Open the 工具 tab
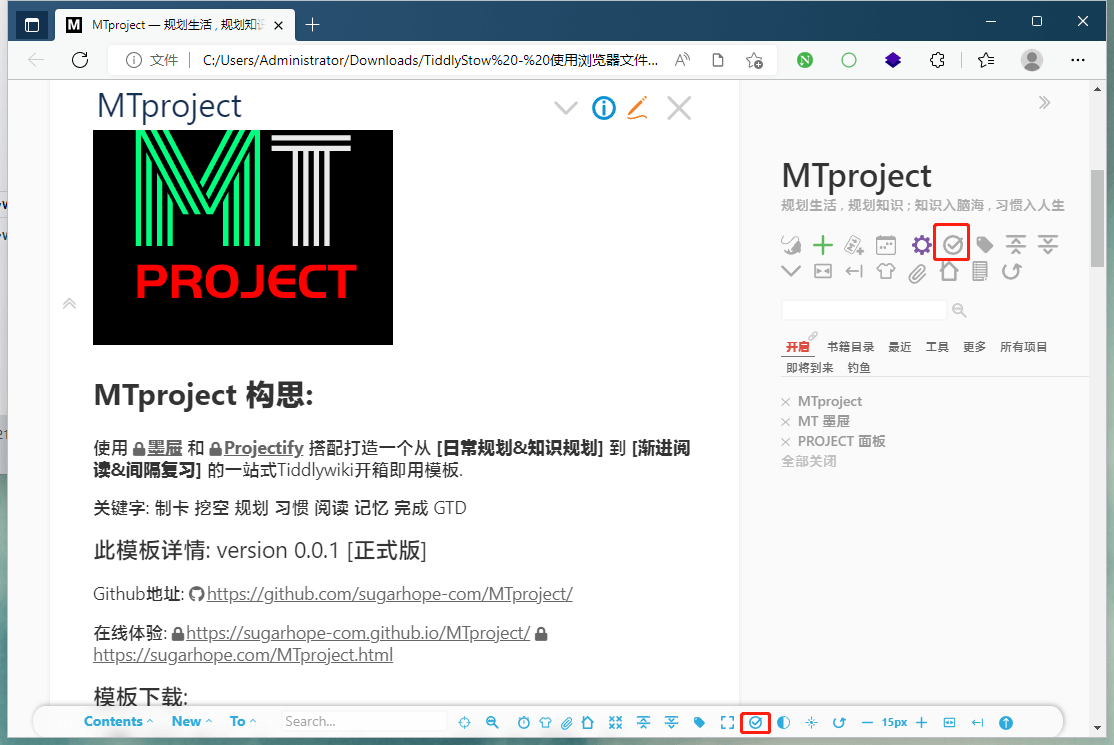 click(x=937, y=347)
